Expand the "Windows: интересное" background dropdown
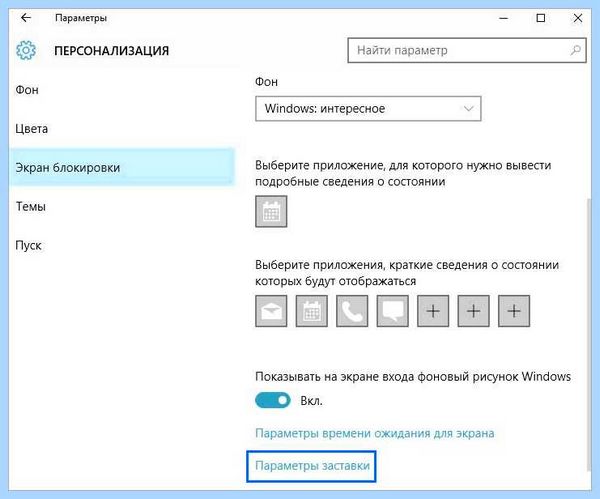The image size is (600, 499). [368, 109]
